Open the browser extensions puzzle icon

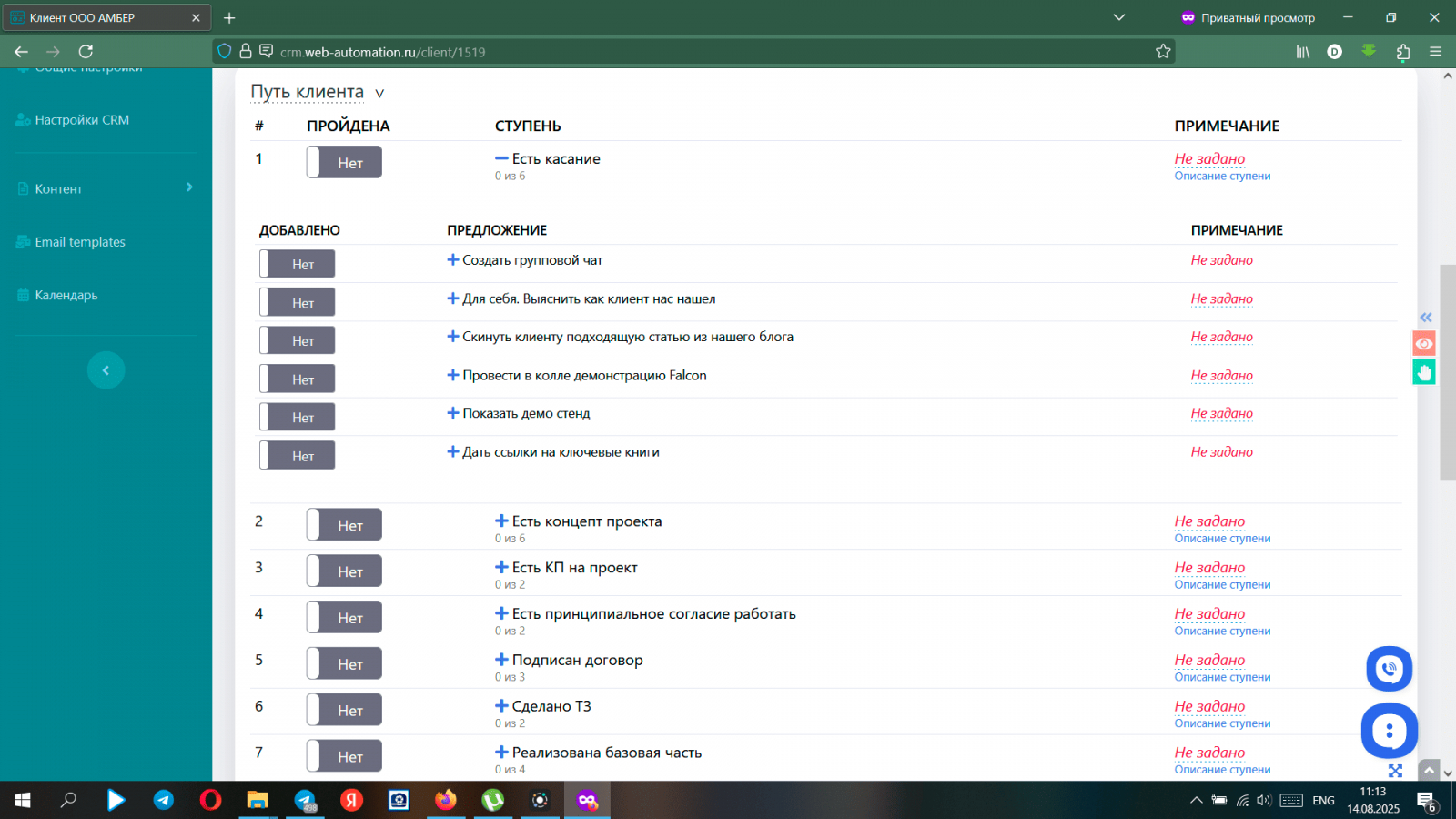[x=1402, y=52]
